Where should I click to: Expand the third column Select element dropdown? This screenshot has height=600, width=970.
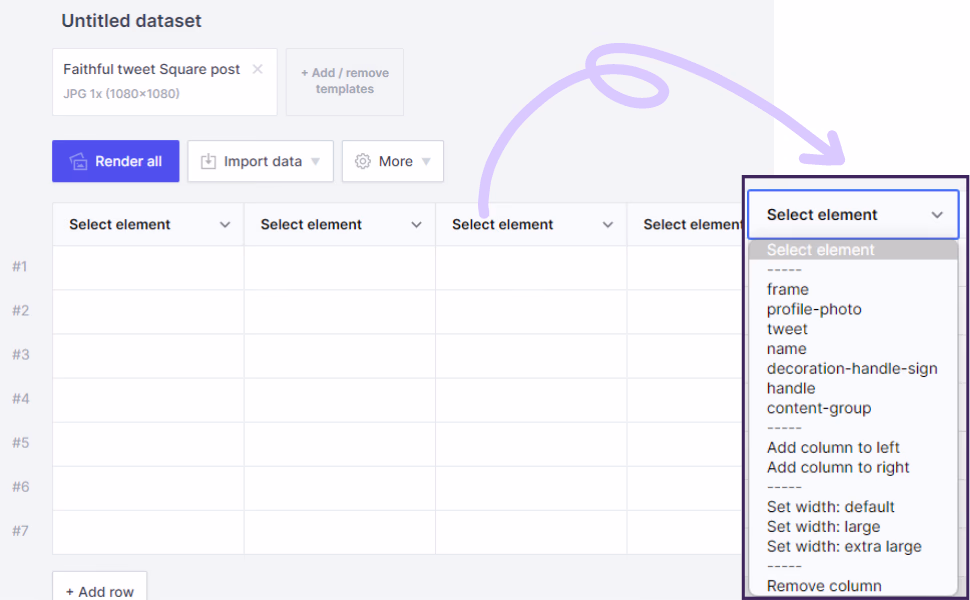tap(531, 225)
